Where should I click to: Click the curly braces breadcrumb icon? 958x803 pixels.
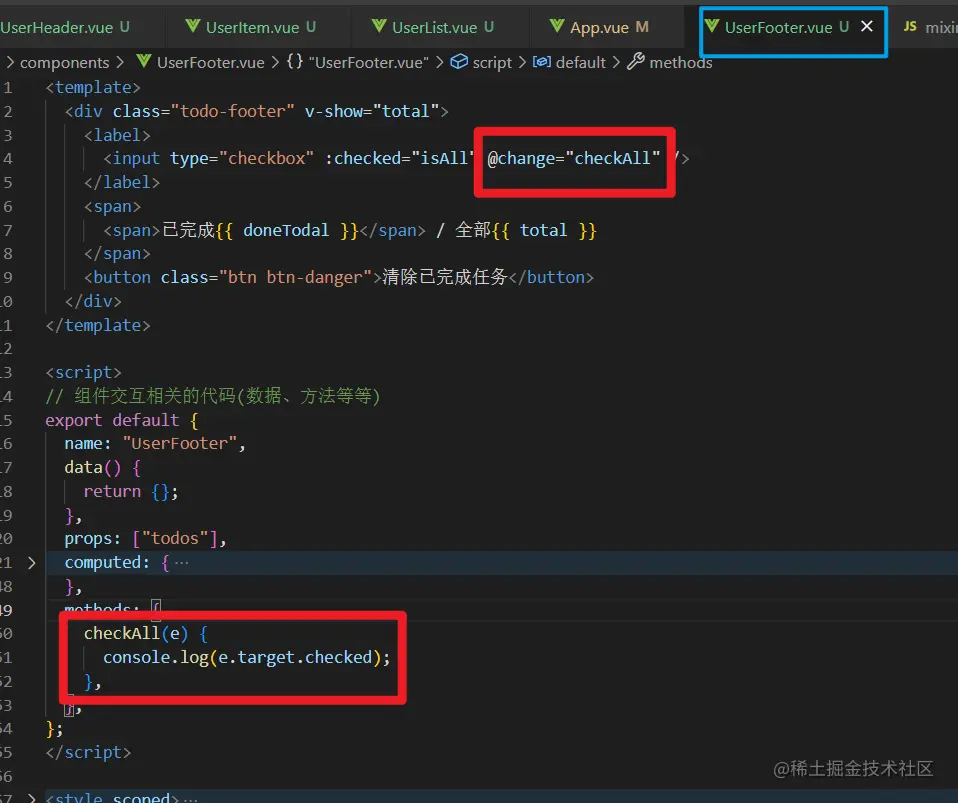tap(295, 62)
